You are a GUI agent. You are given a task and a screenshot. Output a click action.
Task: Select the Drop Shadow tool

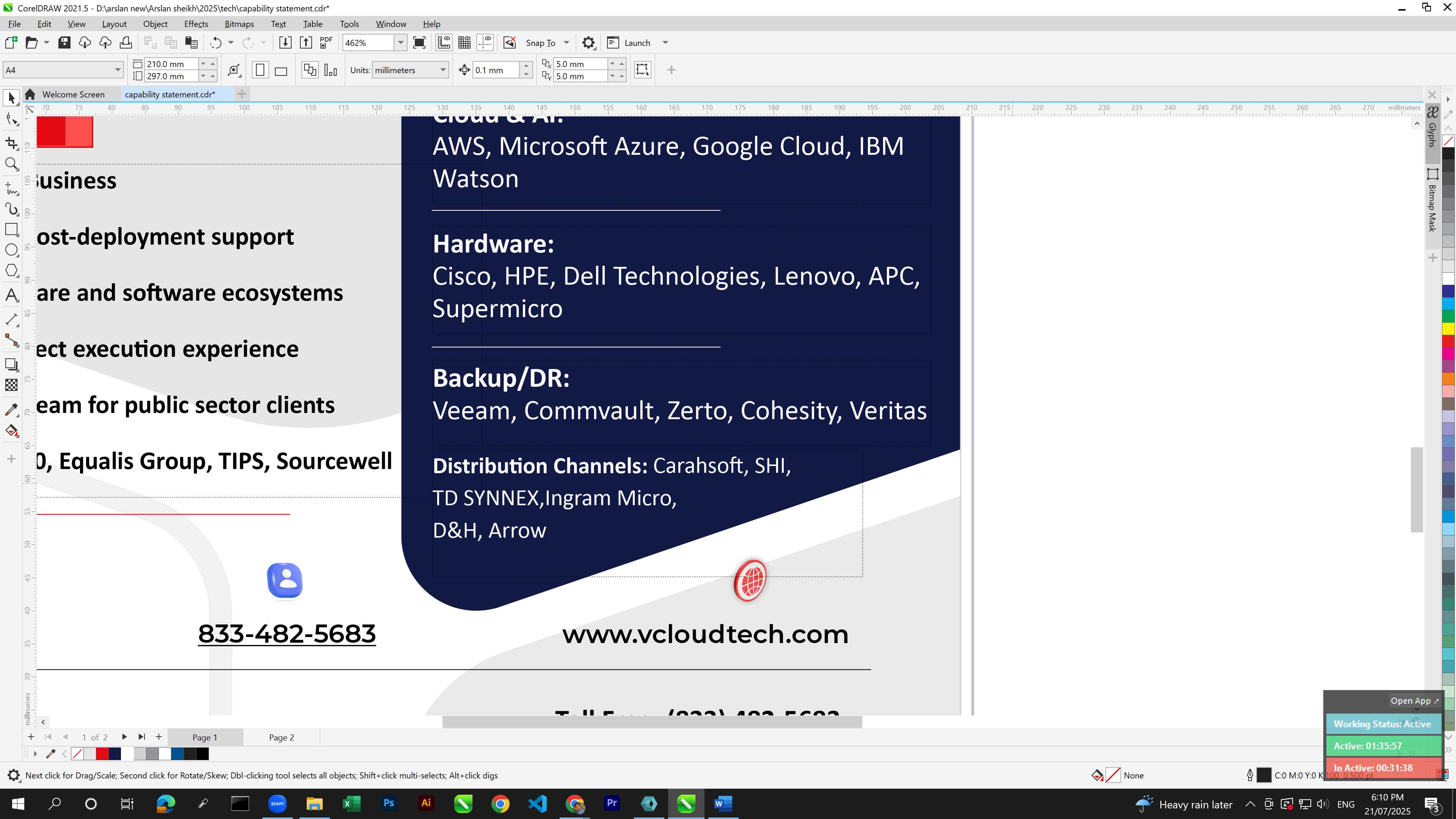point(11,364)
